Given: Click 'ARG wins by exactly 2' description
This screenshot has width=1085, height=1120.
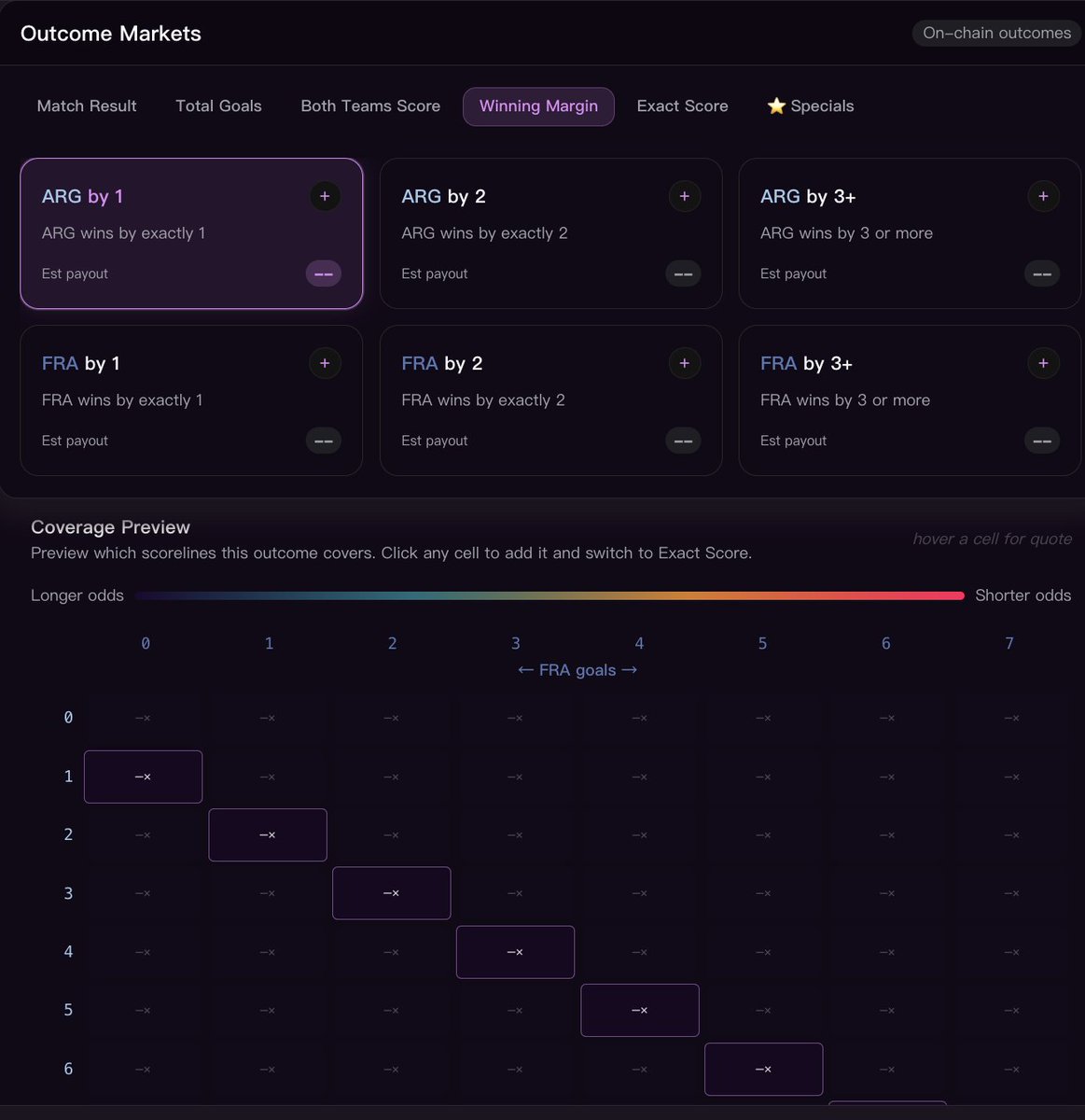Looking at the screenshot, I should [x=484, y=233].
